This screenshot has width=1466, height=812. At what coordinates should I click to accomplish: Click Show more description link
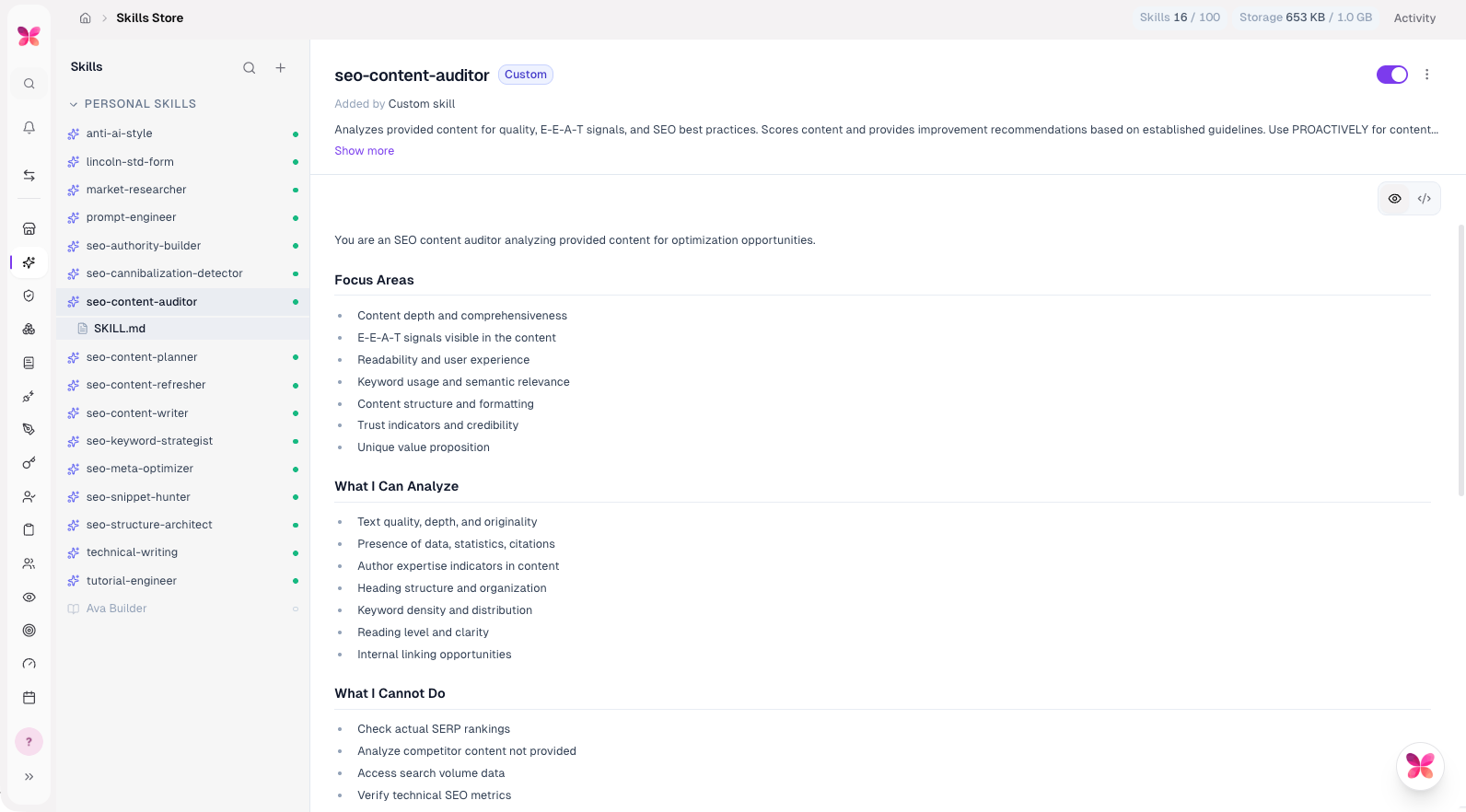click(x=364, y=151)
